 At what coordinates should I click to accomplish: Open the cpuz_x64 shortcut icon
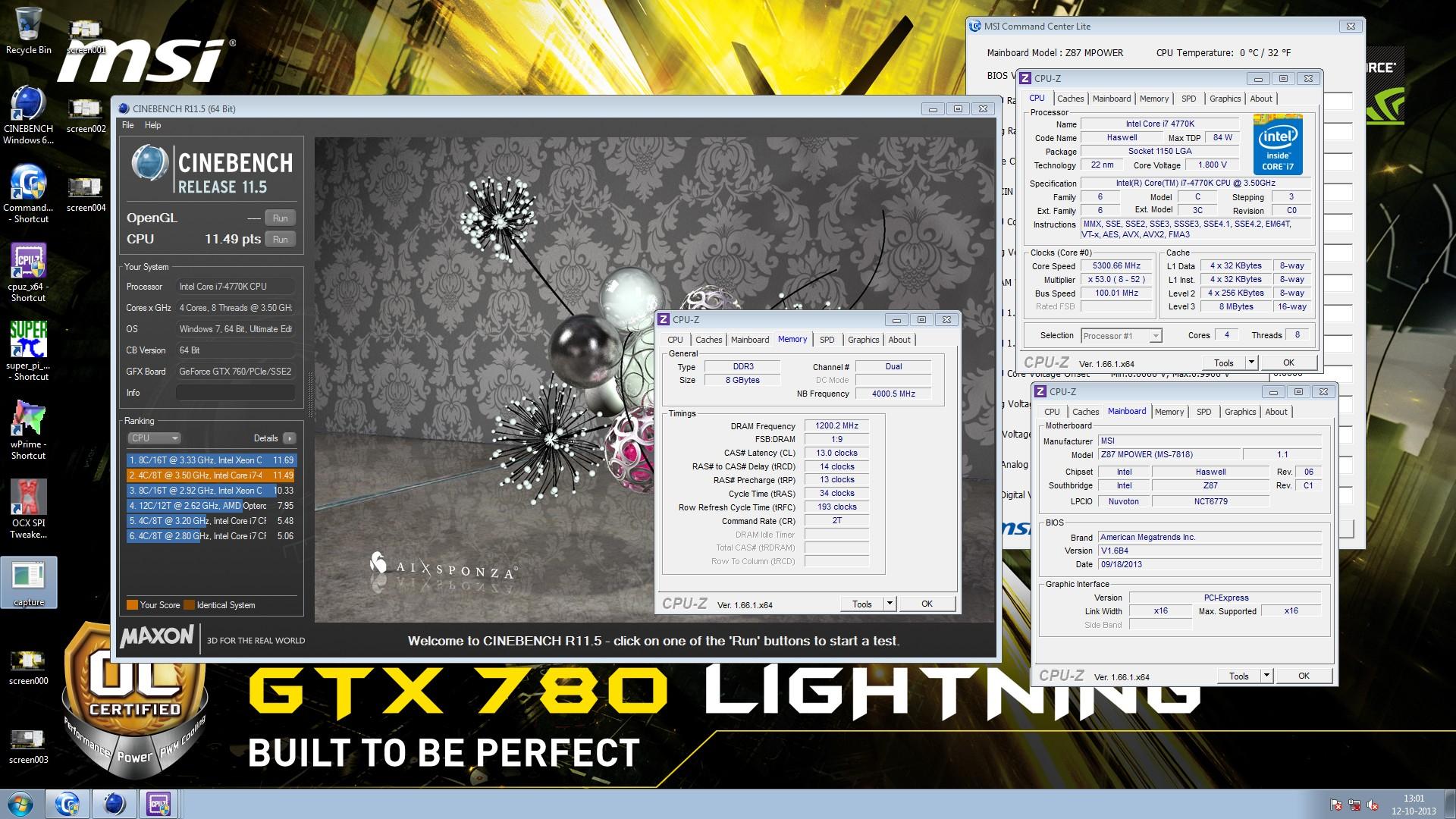point(28,272)
